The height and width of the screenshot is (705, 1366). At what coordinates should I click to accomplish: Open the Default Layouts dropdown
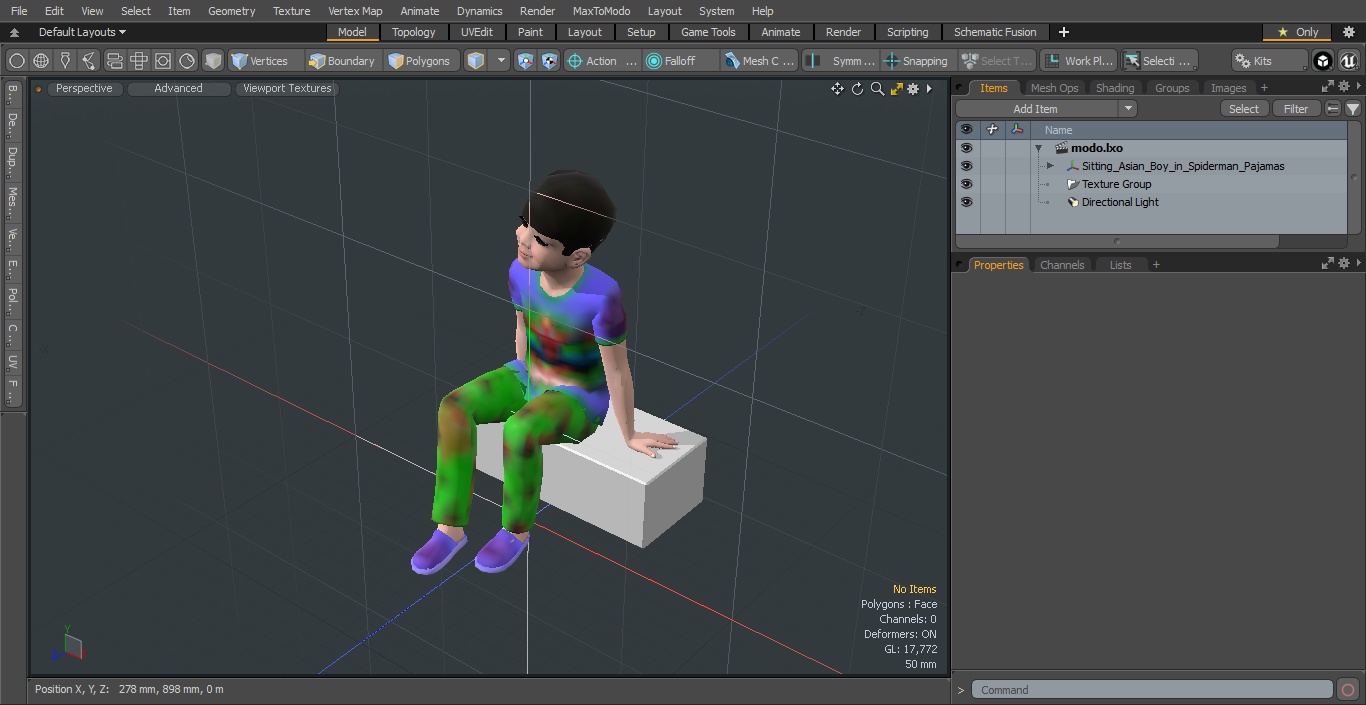pos(82,32)
